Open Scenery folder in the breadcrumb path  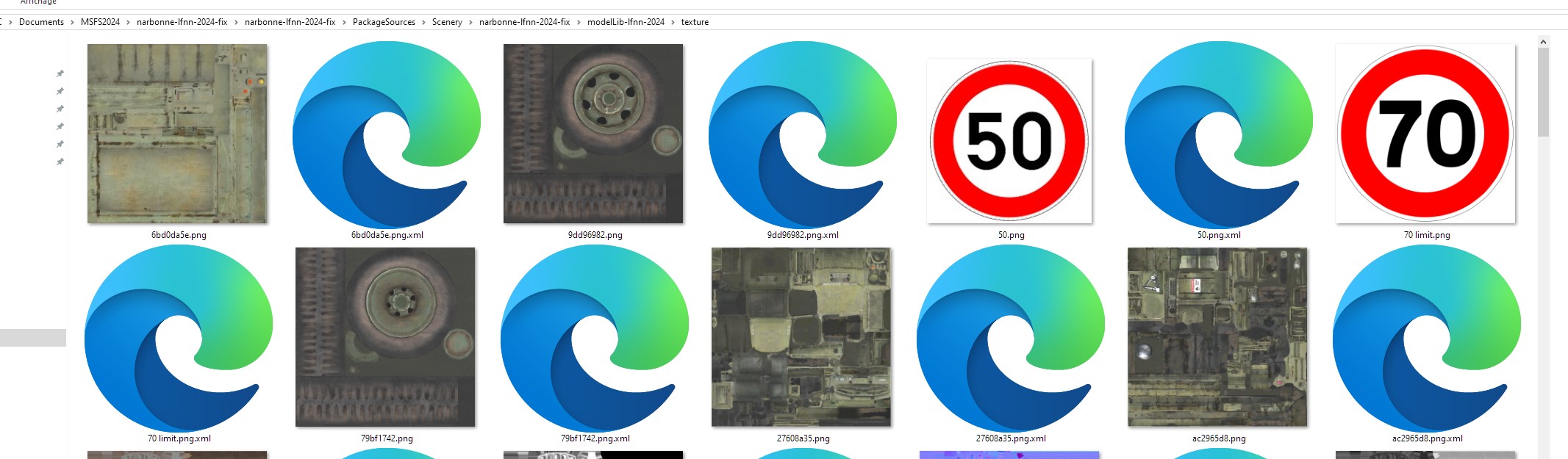pyautogui.click(x=447, y=22)
